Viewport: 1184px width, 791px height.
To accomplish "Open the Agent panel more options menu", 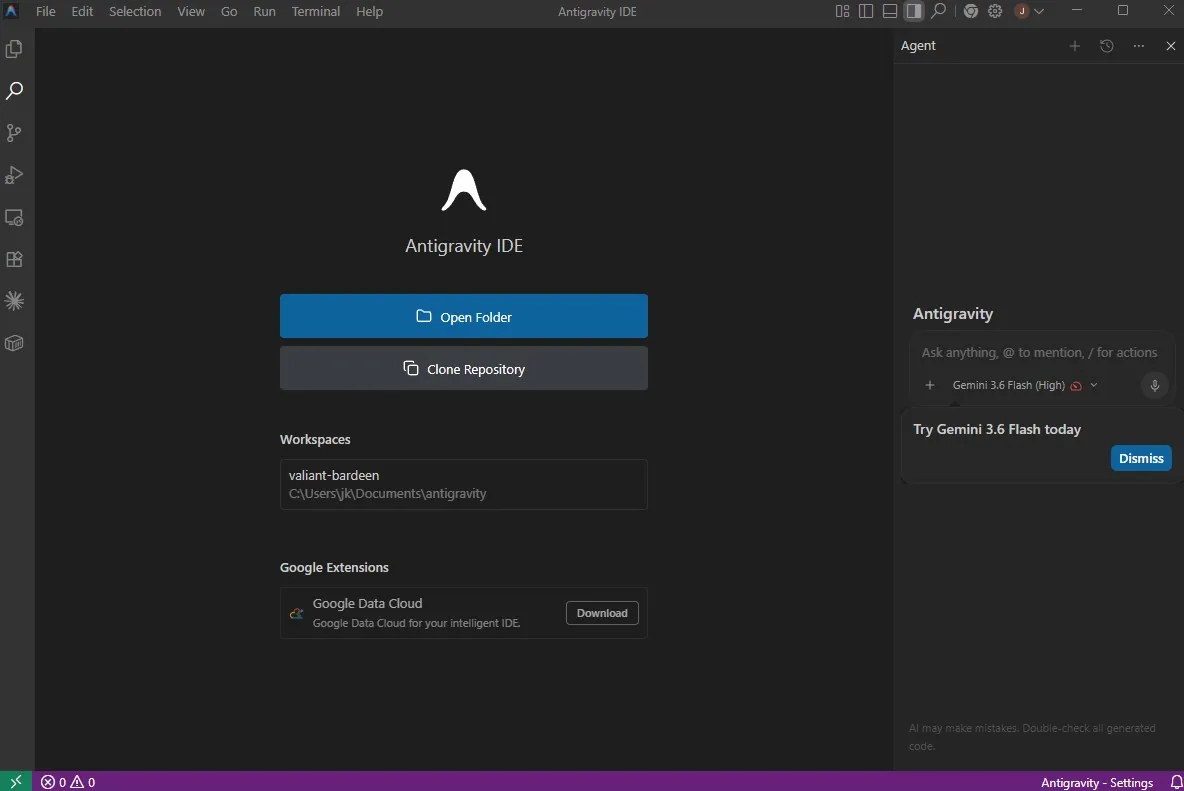I will (x=1139, y=46).
